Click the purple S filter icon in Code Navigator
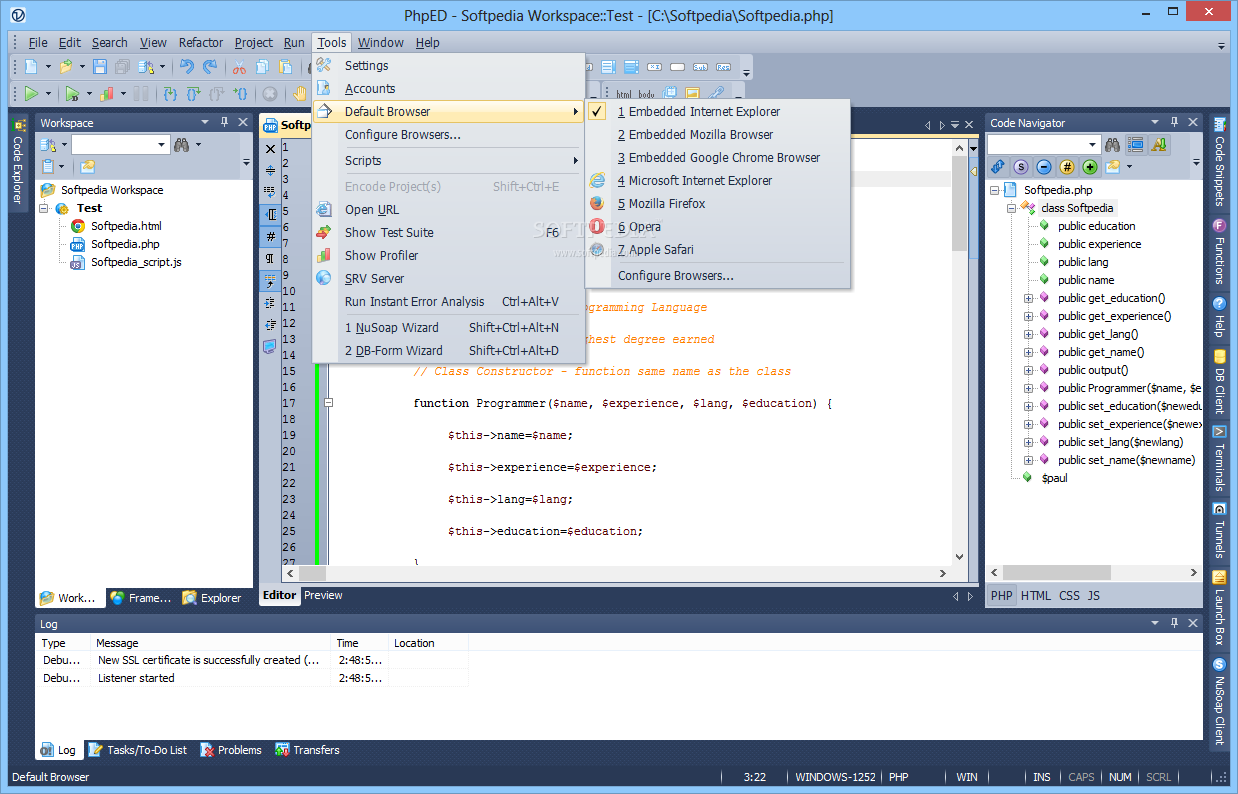Viewport: 1238px width, 794px height. tap(1021, 167)
